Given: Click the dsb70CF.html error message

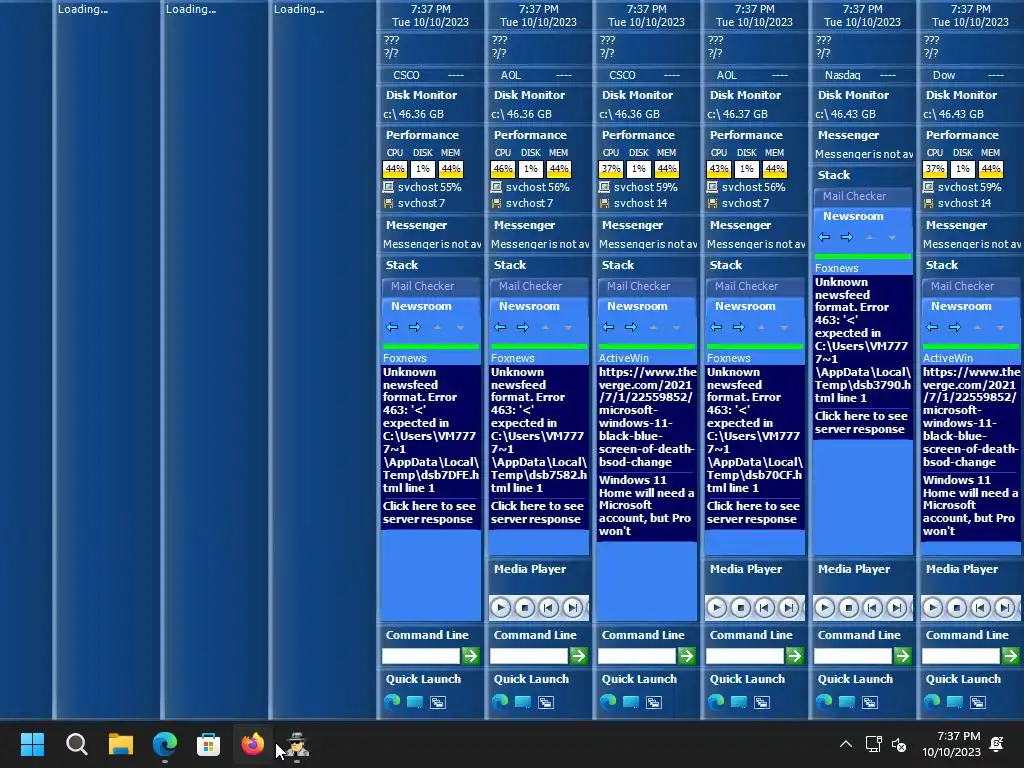Looking at the screenshot, I should [x=754, y=430].
